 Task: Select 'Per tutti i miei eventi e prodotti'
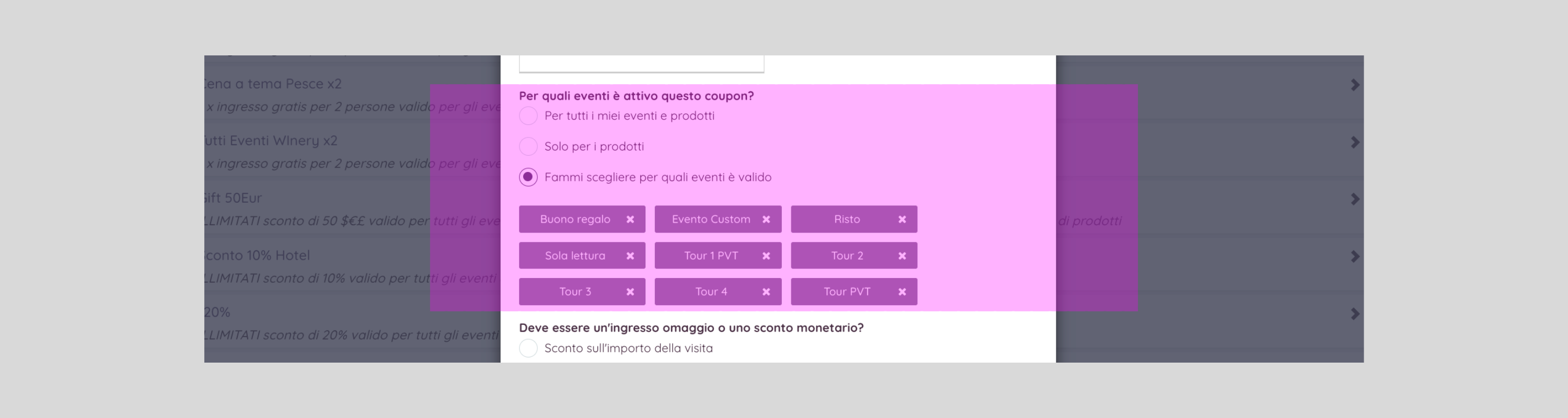528,115
